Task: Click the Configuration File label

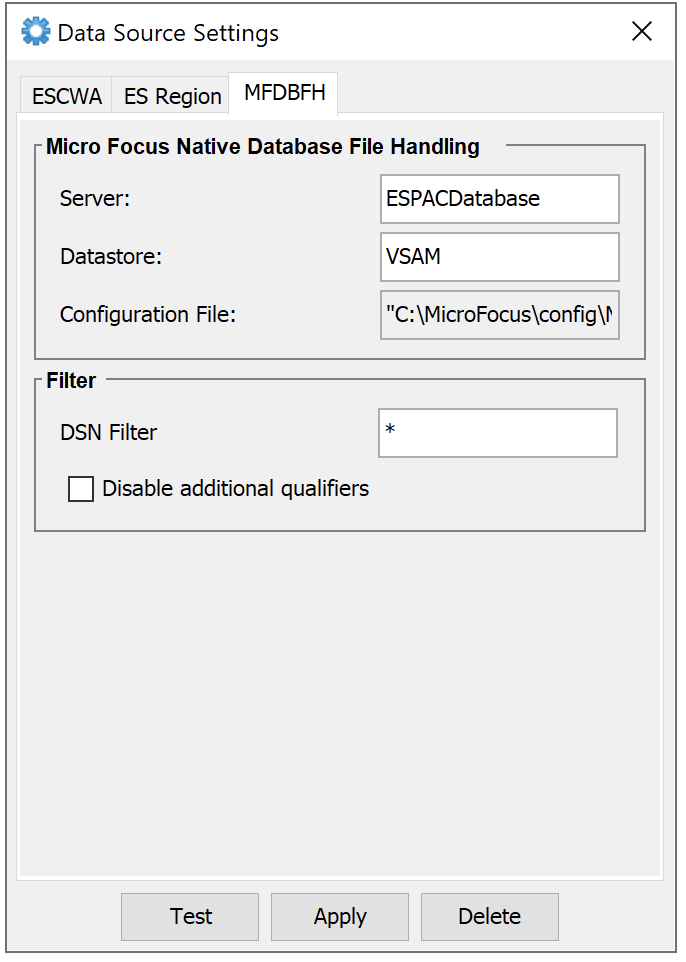Action: [x=147, y=314]
